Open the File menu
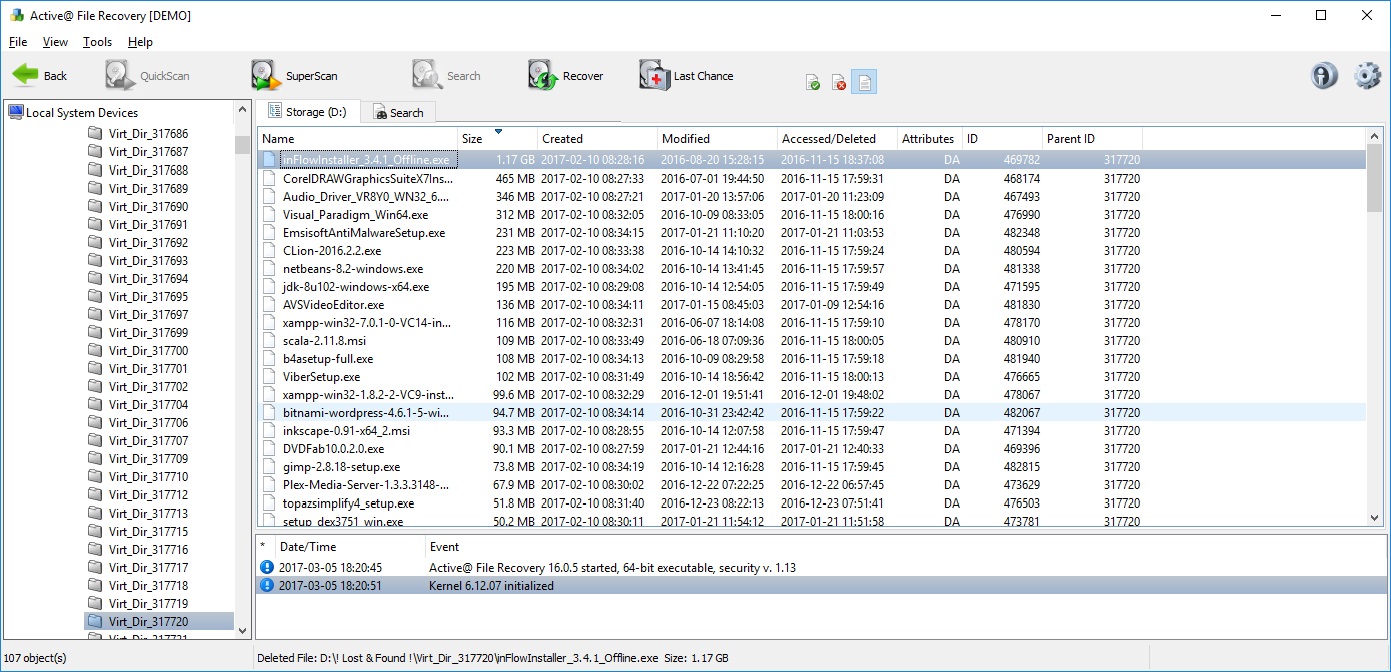1391x672 pixels. pos(17,42)
